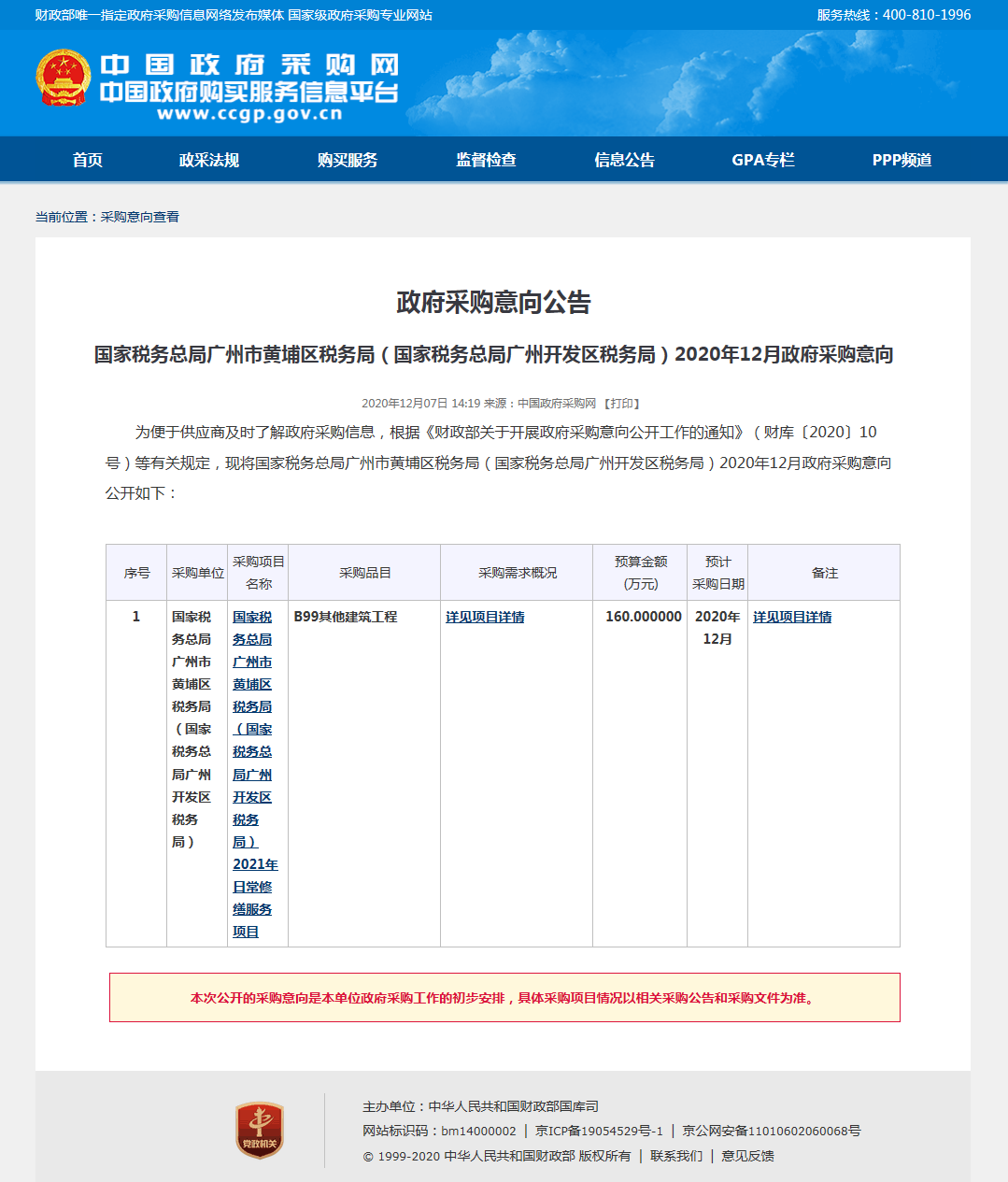The height and width of the screenshot is (1182, 1008).
Task: Click the 打印 print link
Action: [621, 404]
